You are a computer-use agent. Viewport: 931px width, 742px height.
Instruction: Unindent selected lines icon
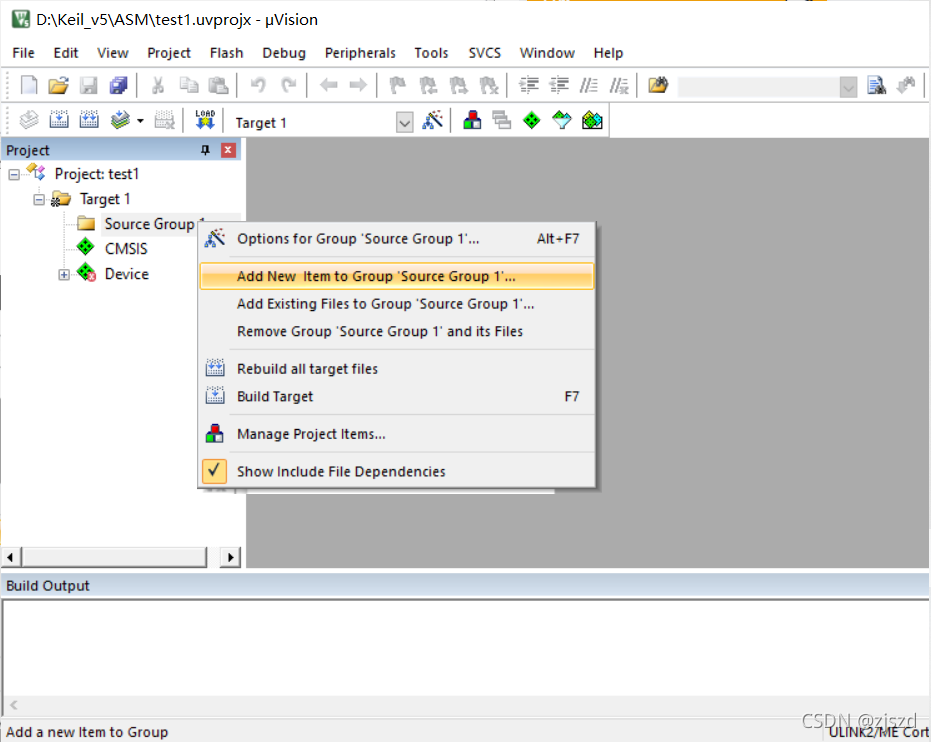pos(559,85)
